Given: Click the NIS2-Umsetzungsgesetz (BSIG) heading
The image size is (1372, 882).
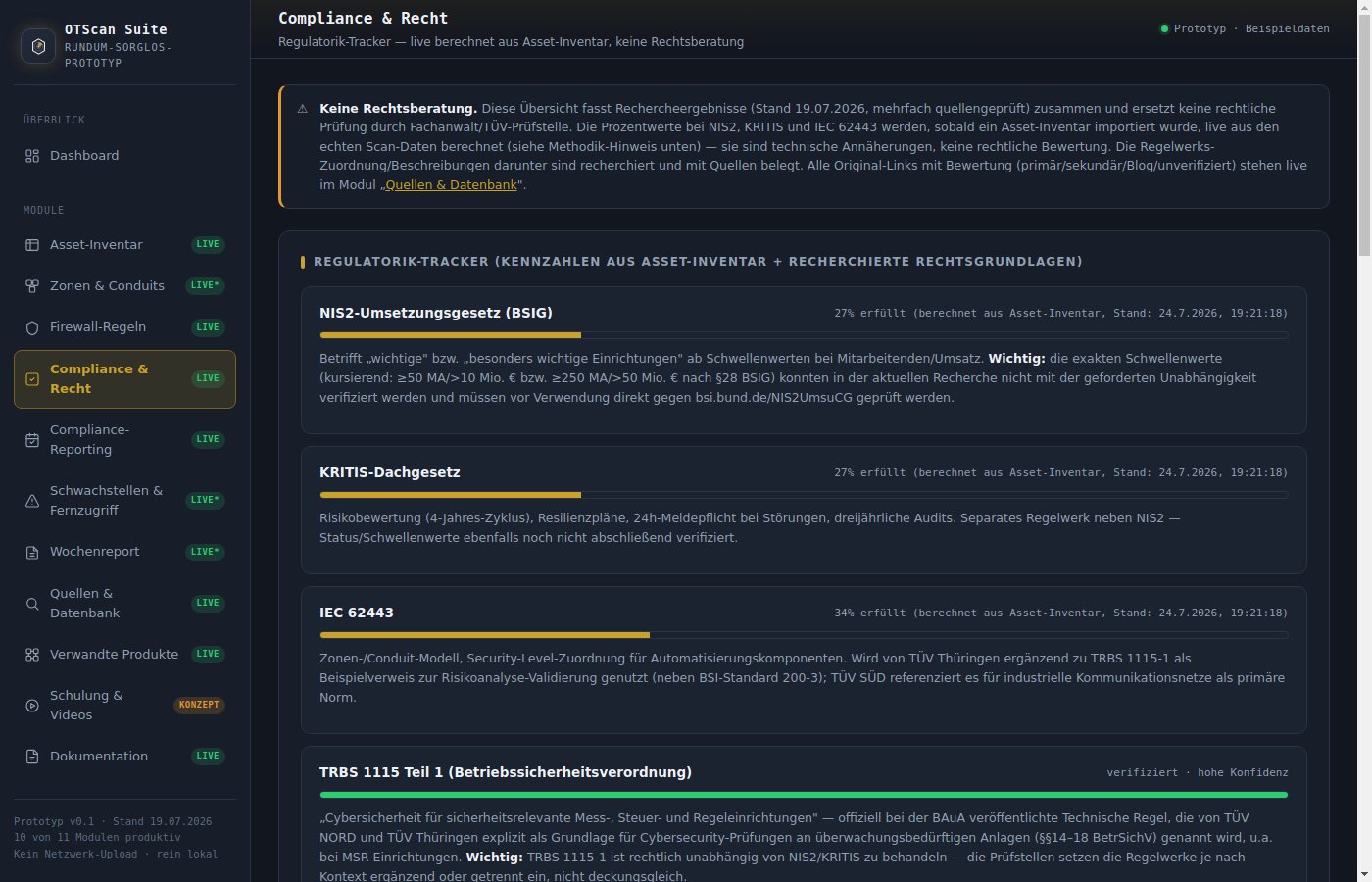Looking at the screenshot, I should click(436, 313).
